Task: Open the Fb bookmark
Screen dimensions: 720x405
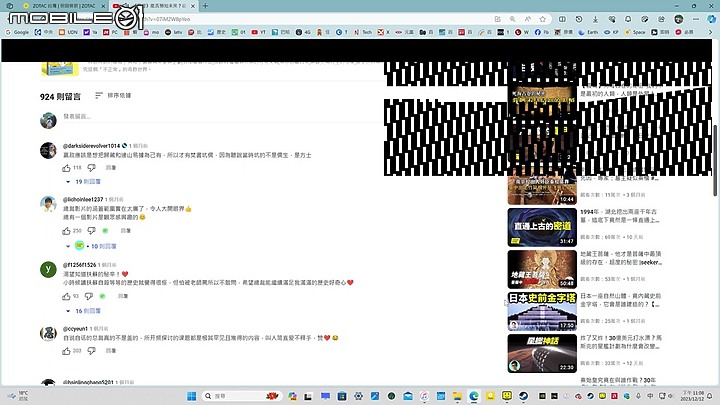Action: (542, 32)
